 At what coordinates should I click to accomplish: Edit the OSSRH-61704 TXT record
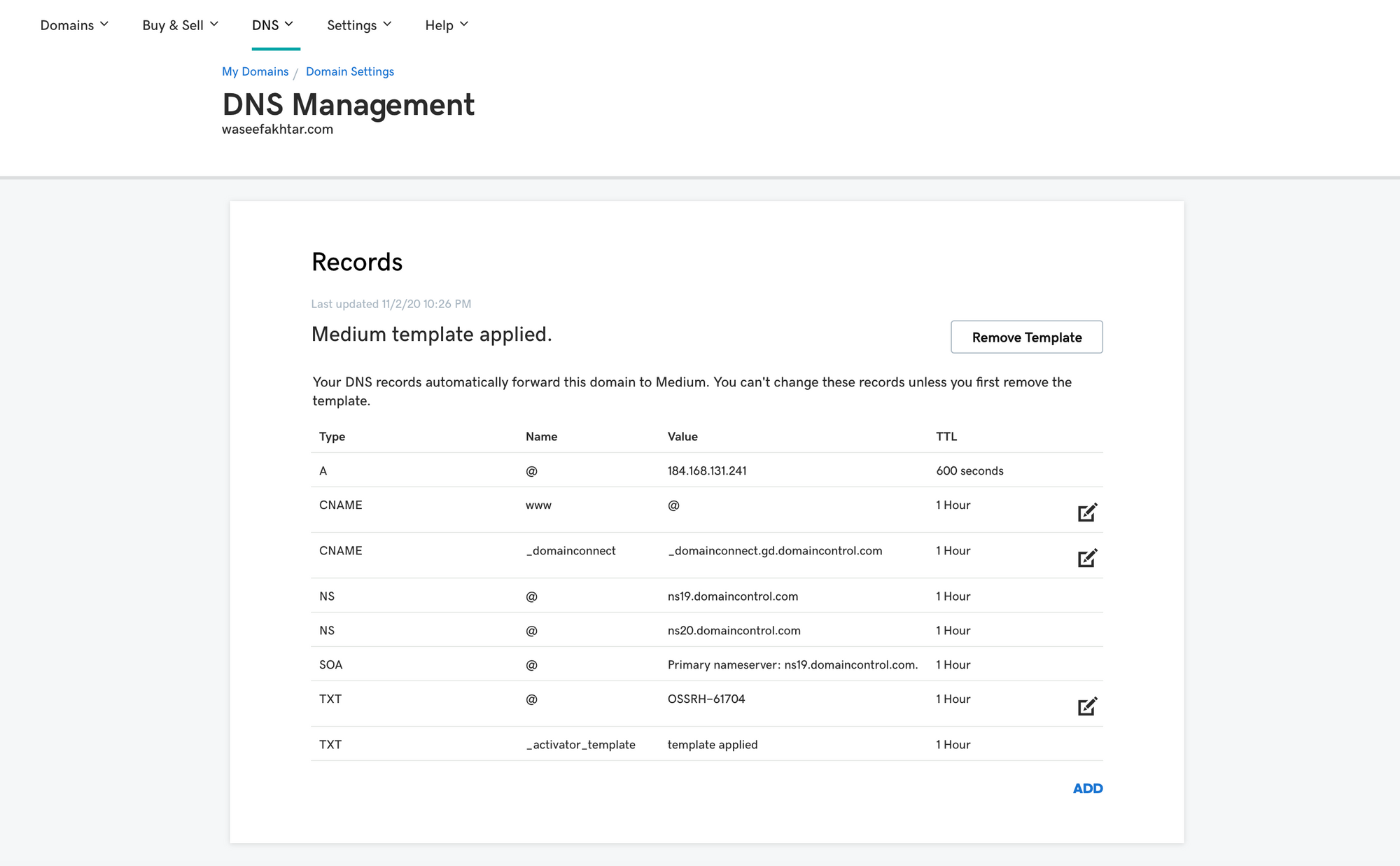(1086, 706)
